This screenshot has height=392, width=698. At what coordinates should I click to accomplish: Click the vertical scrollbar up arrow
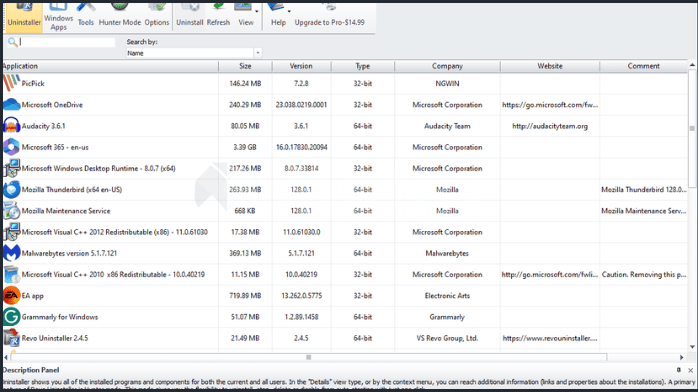[x=692, y=65]
